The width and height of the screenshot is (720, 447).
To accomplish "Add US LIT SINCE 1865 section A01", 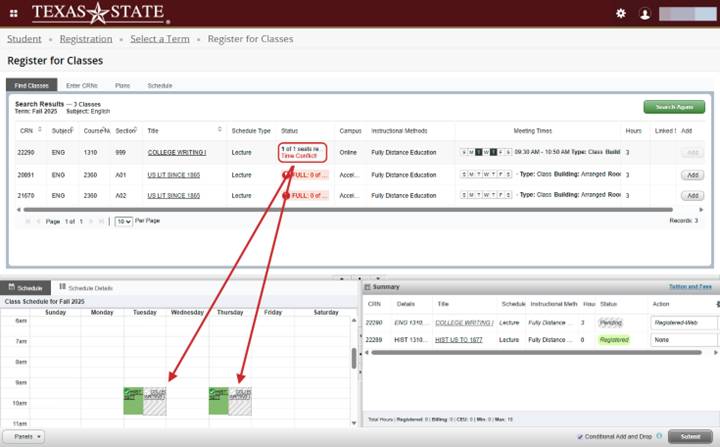I will 691,174.
